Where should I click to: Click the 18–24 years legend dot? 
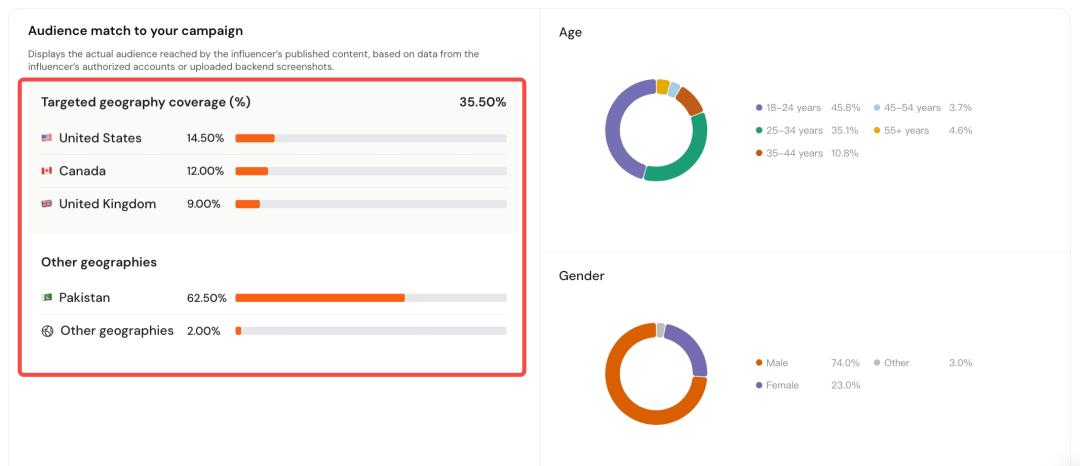[x=759, y=108]
